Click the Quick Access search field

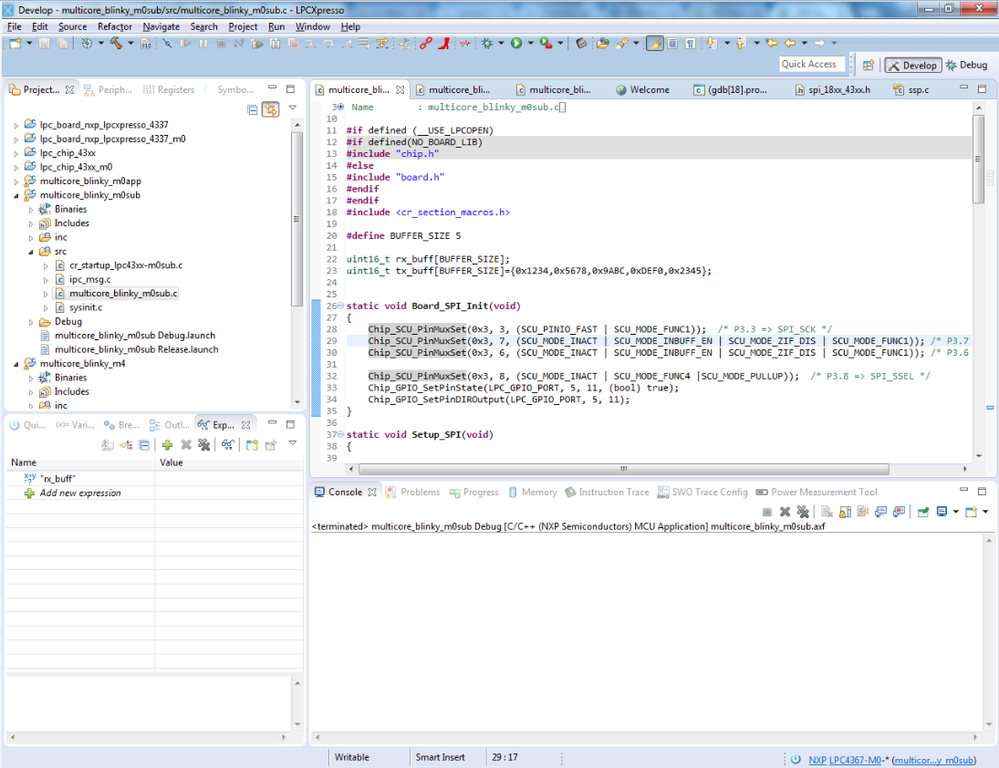pyautogui.click(x=813, y=64)
